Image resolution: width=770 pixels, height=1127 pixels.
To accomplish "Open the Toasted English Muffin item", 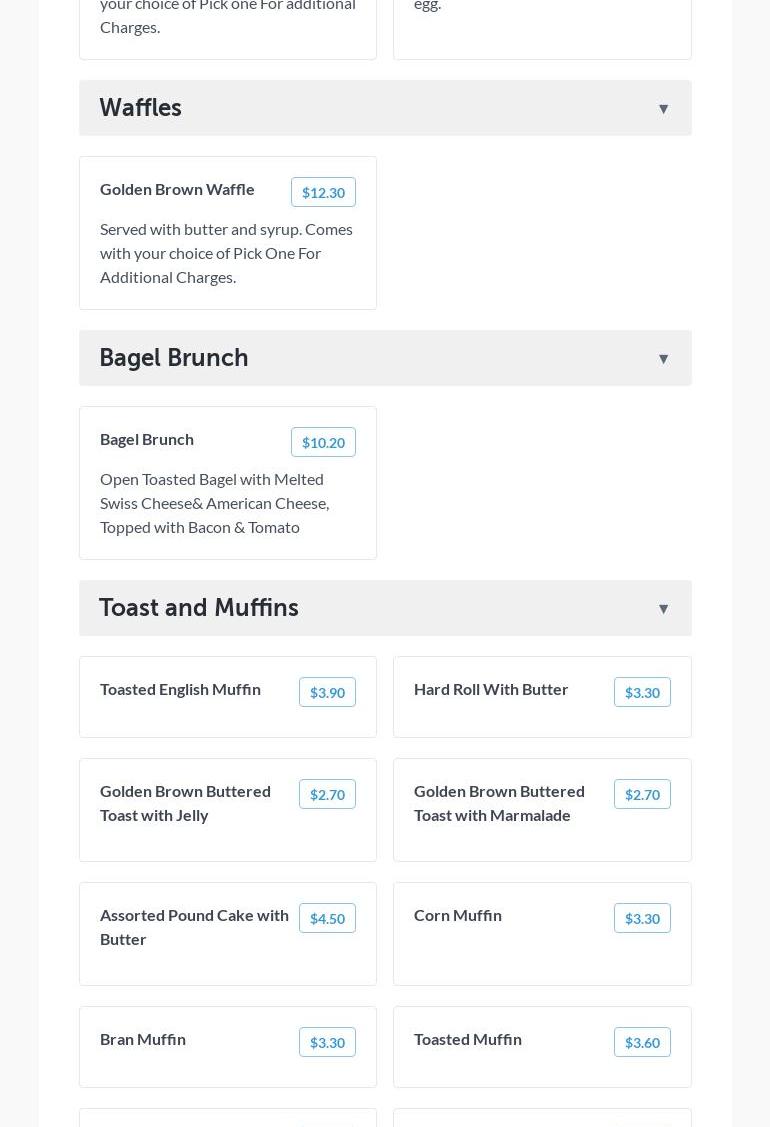I will (180, 689).
